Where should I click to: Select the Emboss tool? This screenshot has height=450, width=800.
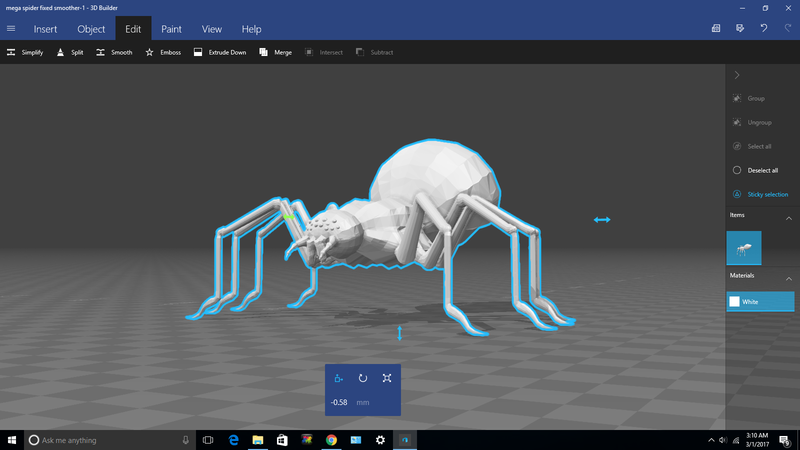click(x=163, y=52)
